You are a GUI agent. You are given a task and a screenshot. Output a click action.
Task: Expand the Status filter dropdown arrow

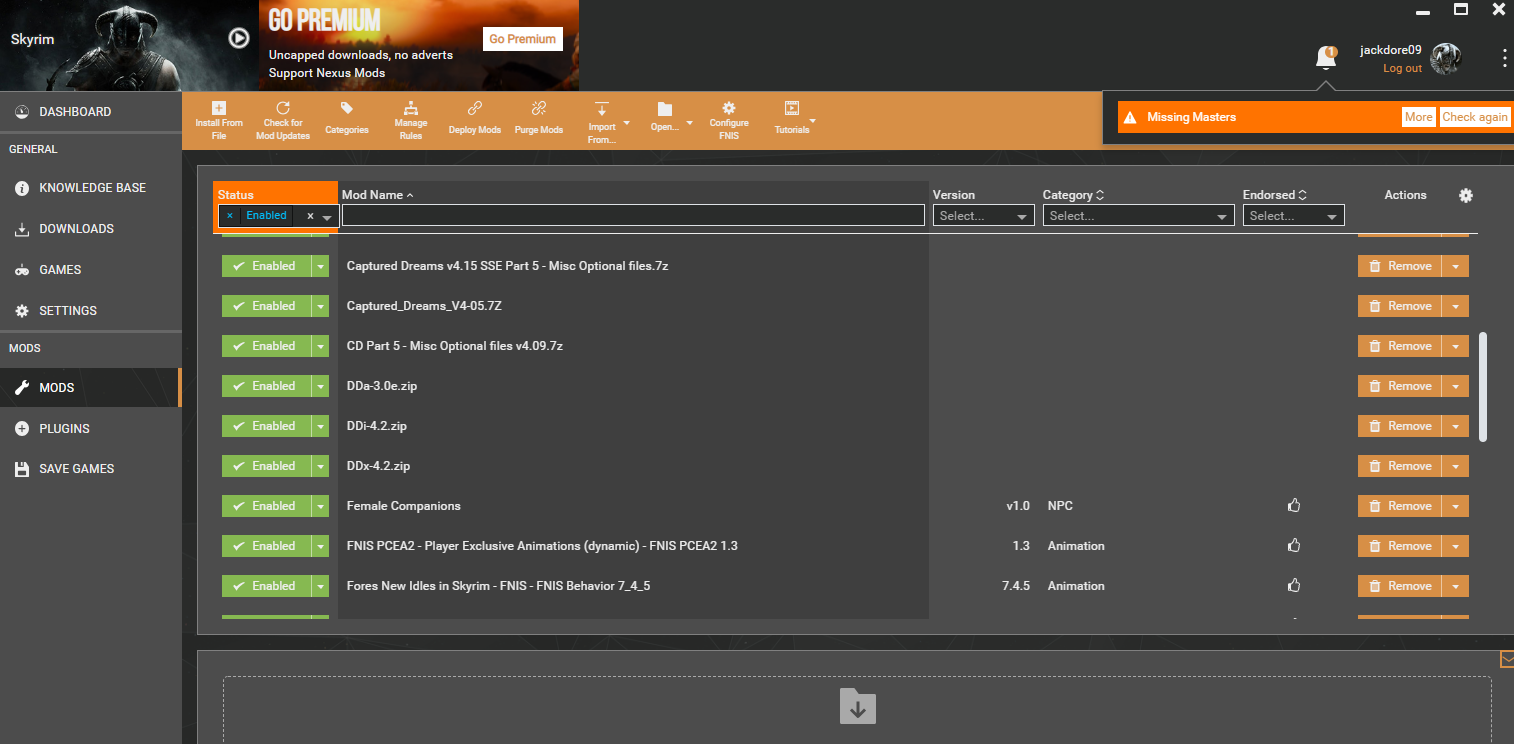327,217
